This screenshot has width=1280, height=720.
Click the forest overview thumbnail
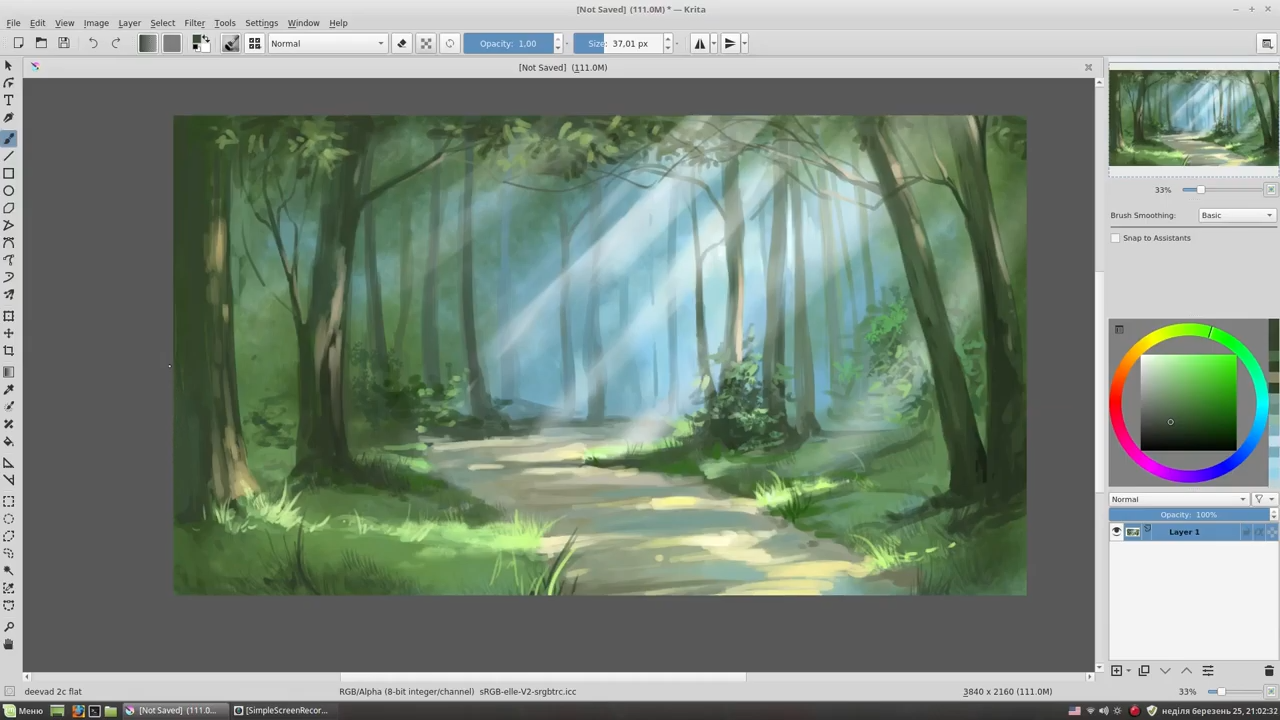pos(1193,118)
